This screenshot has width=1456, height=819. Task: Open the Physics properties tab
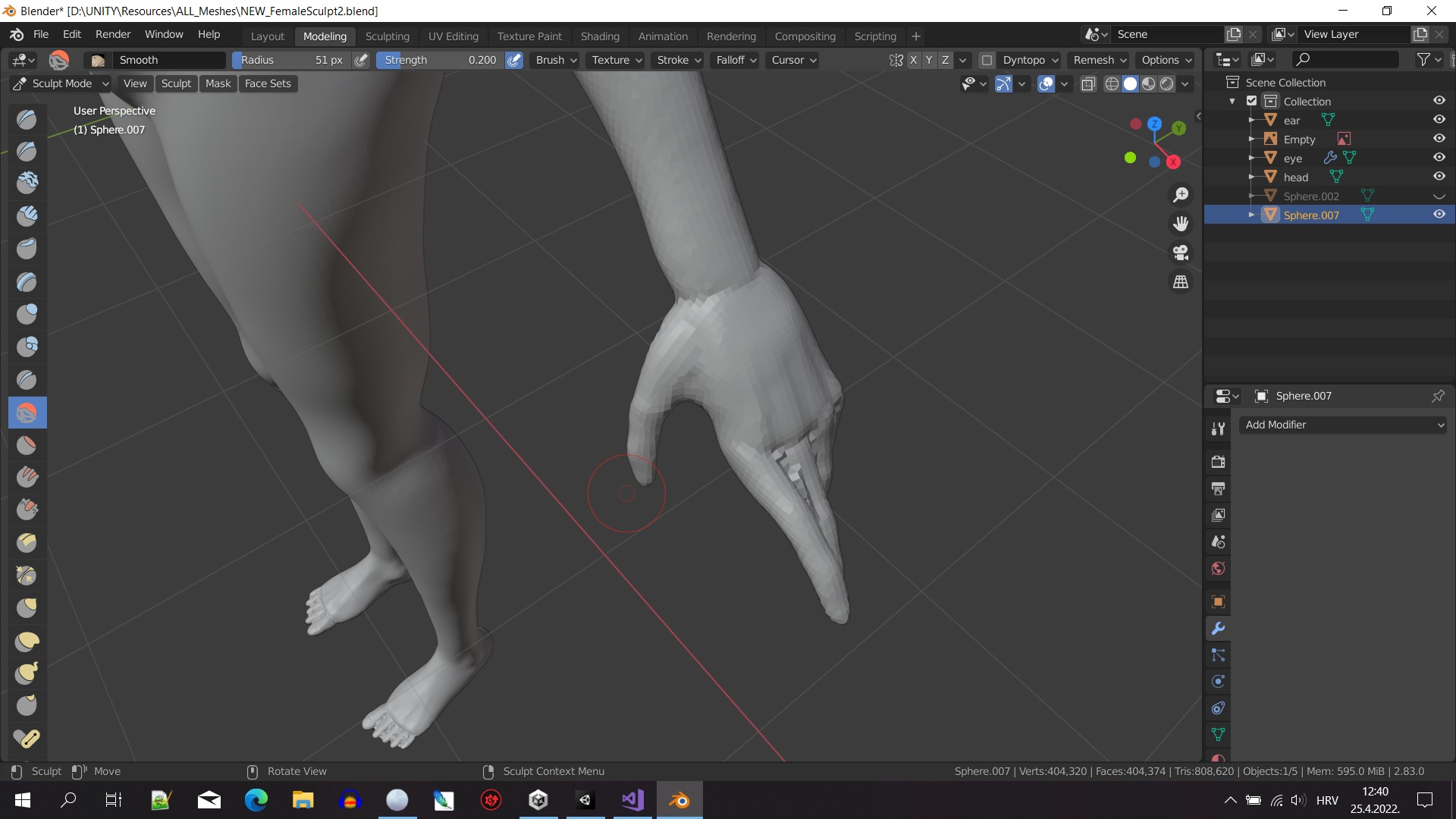click(x=1218, y=682)
